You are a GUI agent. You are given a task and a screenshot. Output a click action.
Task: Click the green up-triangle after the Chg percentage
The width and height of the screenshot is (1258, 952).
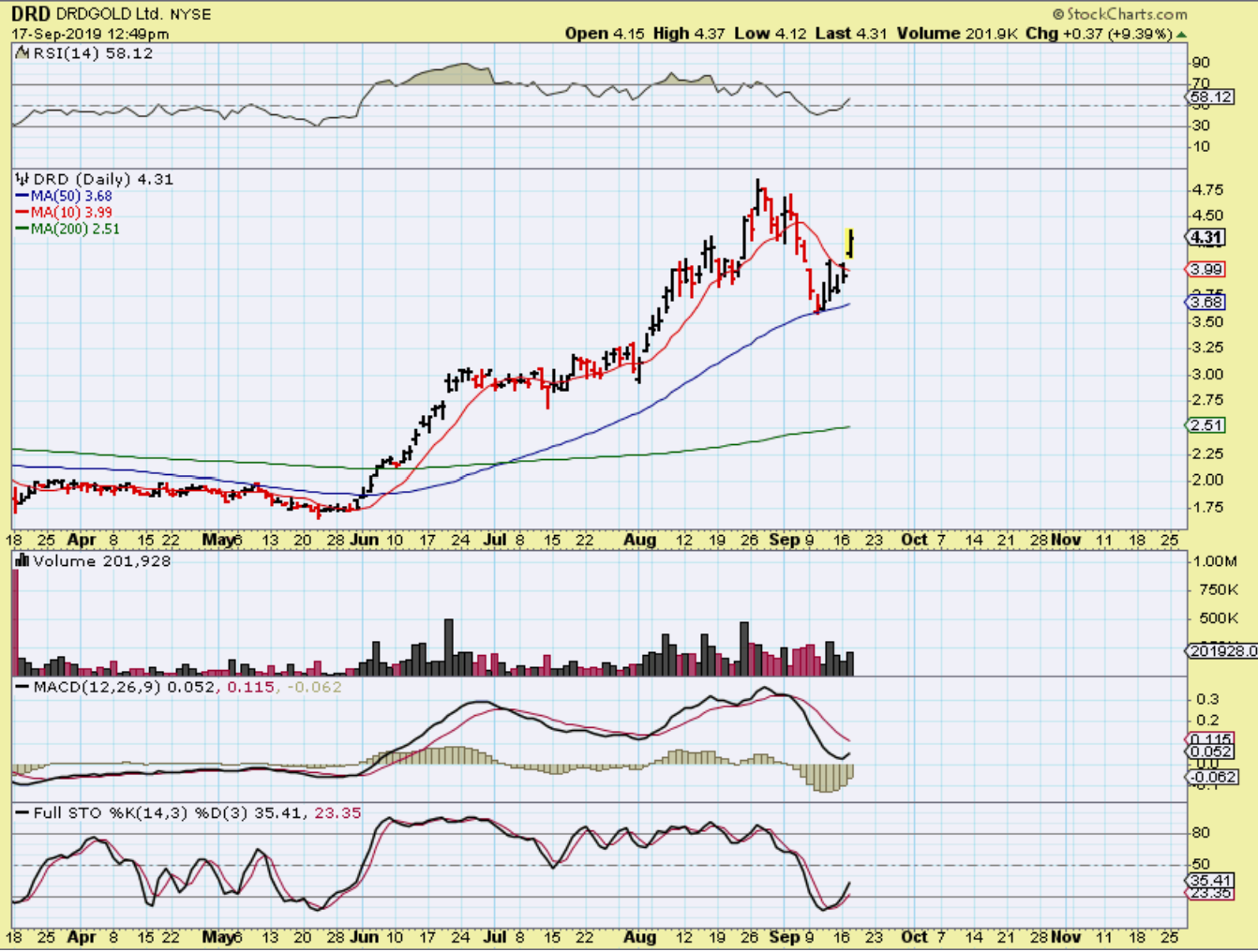pos(1181,34)
